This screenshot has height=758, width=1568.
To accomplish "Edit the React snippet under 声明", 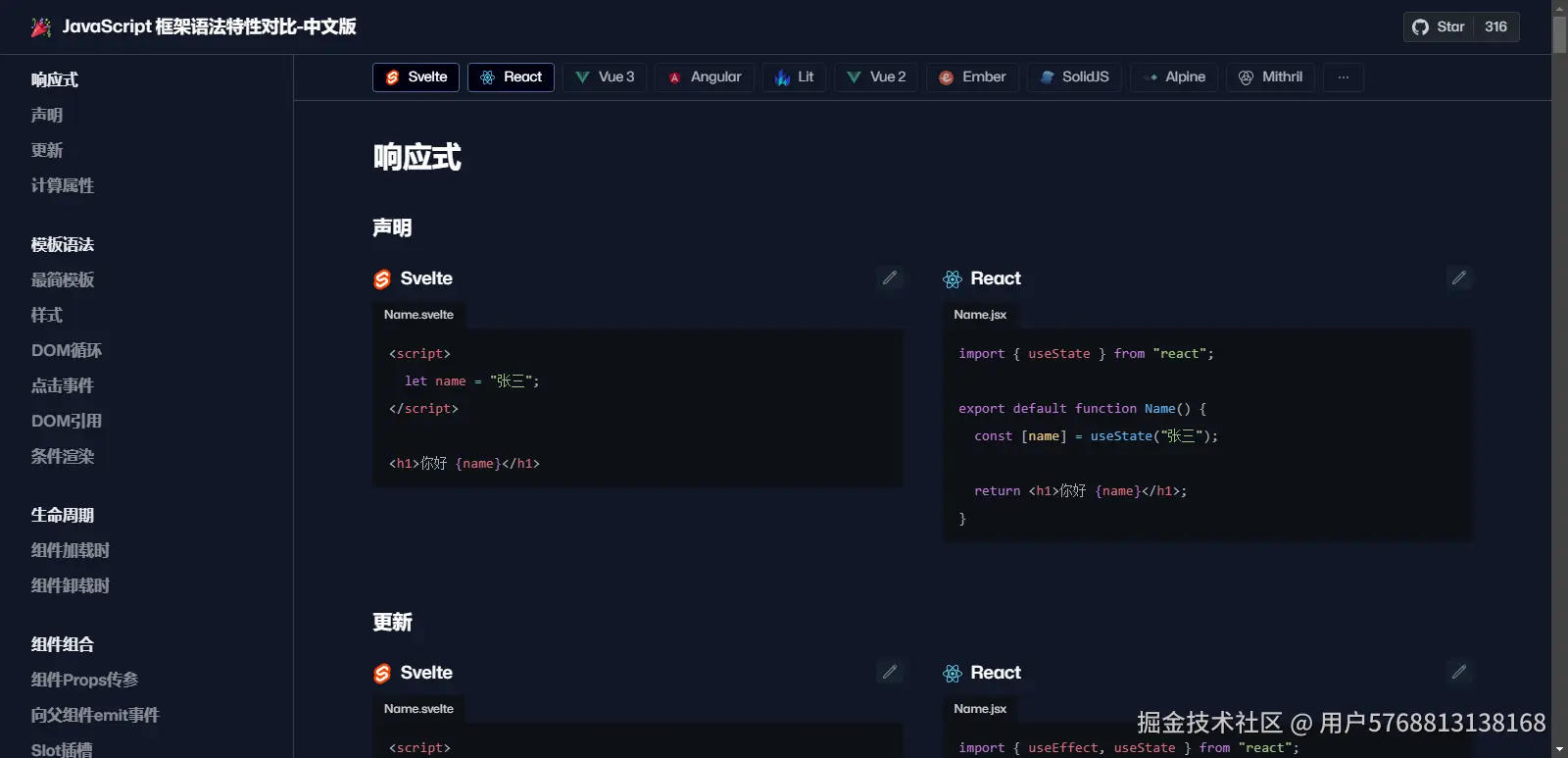I will (x=1459, y=278).
